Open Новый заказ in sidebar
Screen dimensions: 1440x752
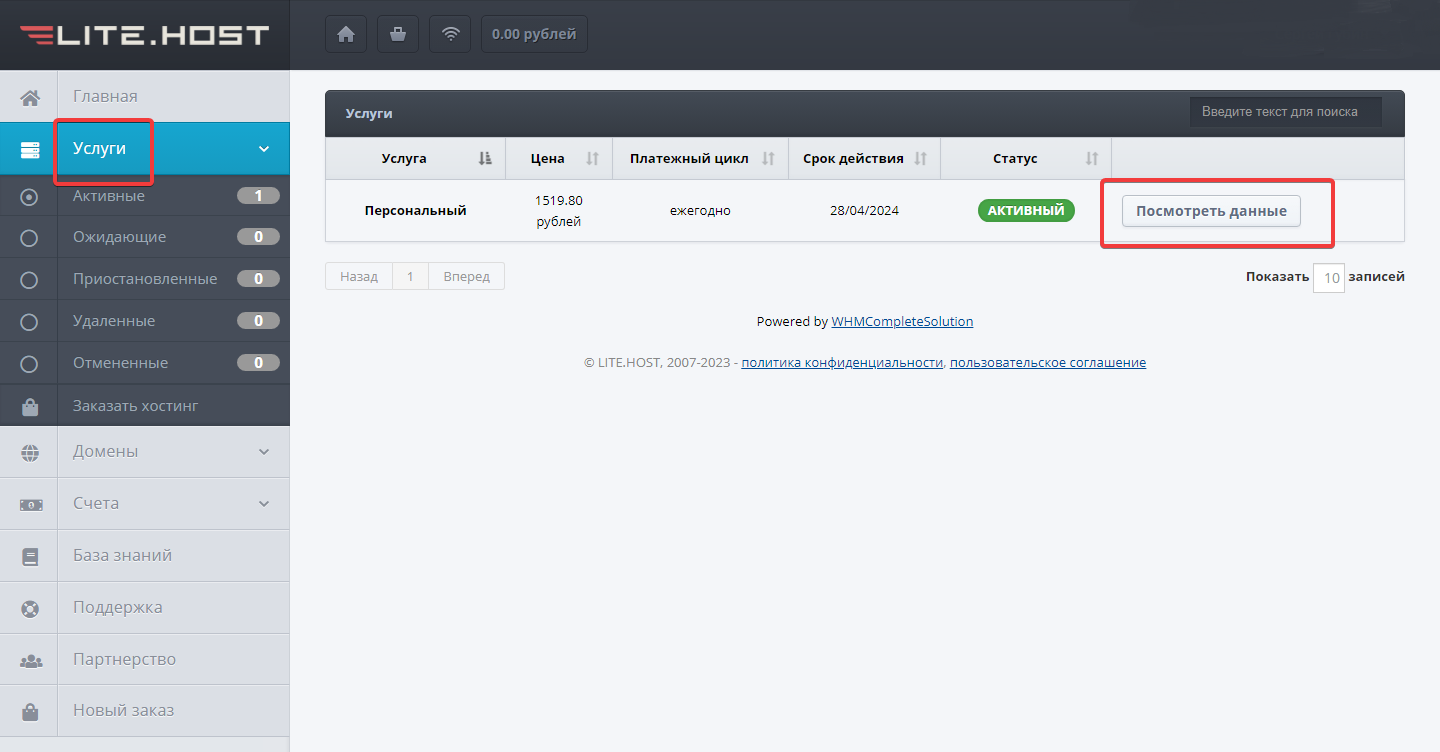point(145,711)
